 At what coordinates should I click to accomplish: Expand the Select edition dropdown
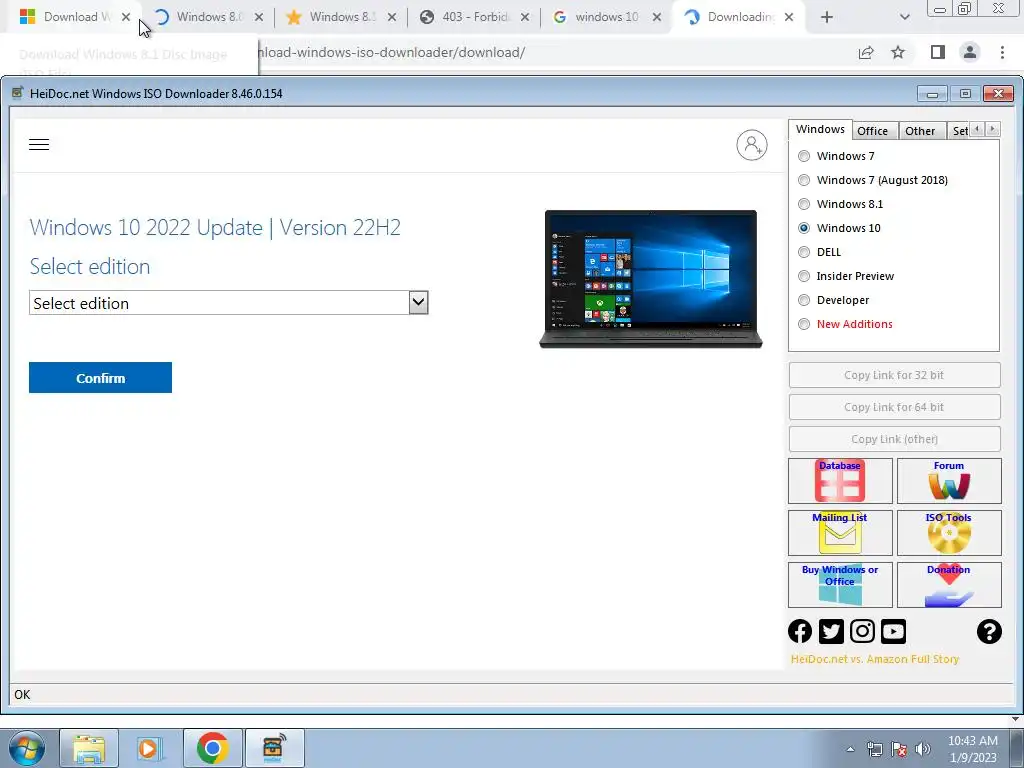[419, 302]
